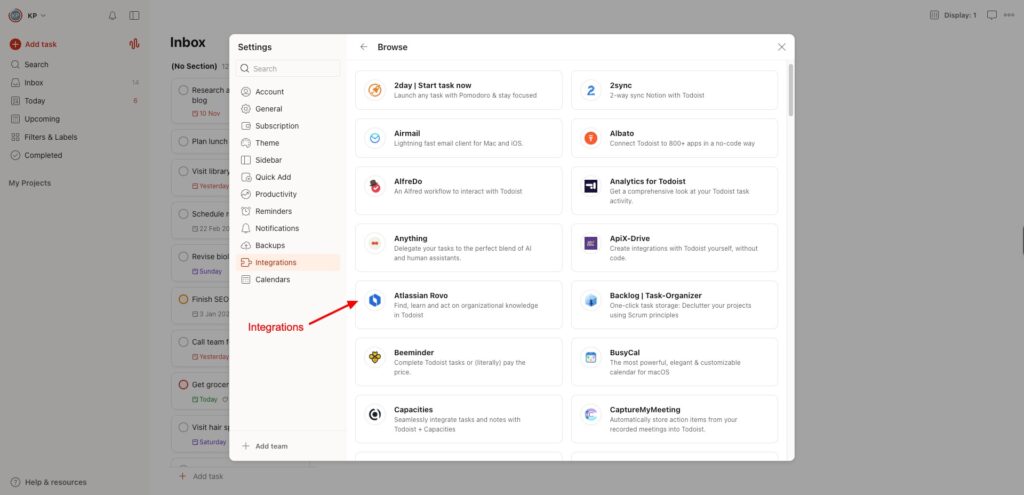
Task: Click the ApiX-Drive integration icon
Action: click(x=590, y=243)
